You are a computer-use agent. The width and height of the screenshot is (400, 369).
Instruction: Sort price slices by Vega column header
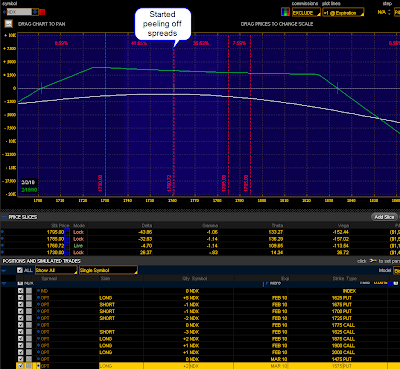coord(343,226)
